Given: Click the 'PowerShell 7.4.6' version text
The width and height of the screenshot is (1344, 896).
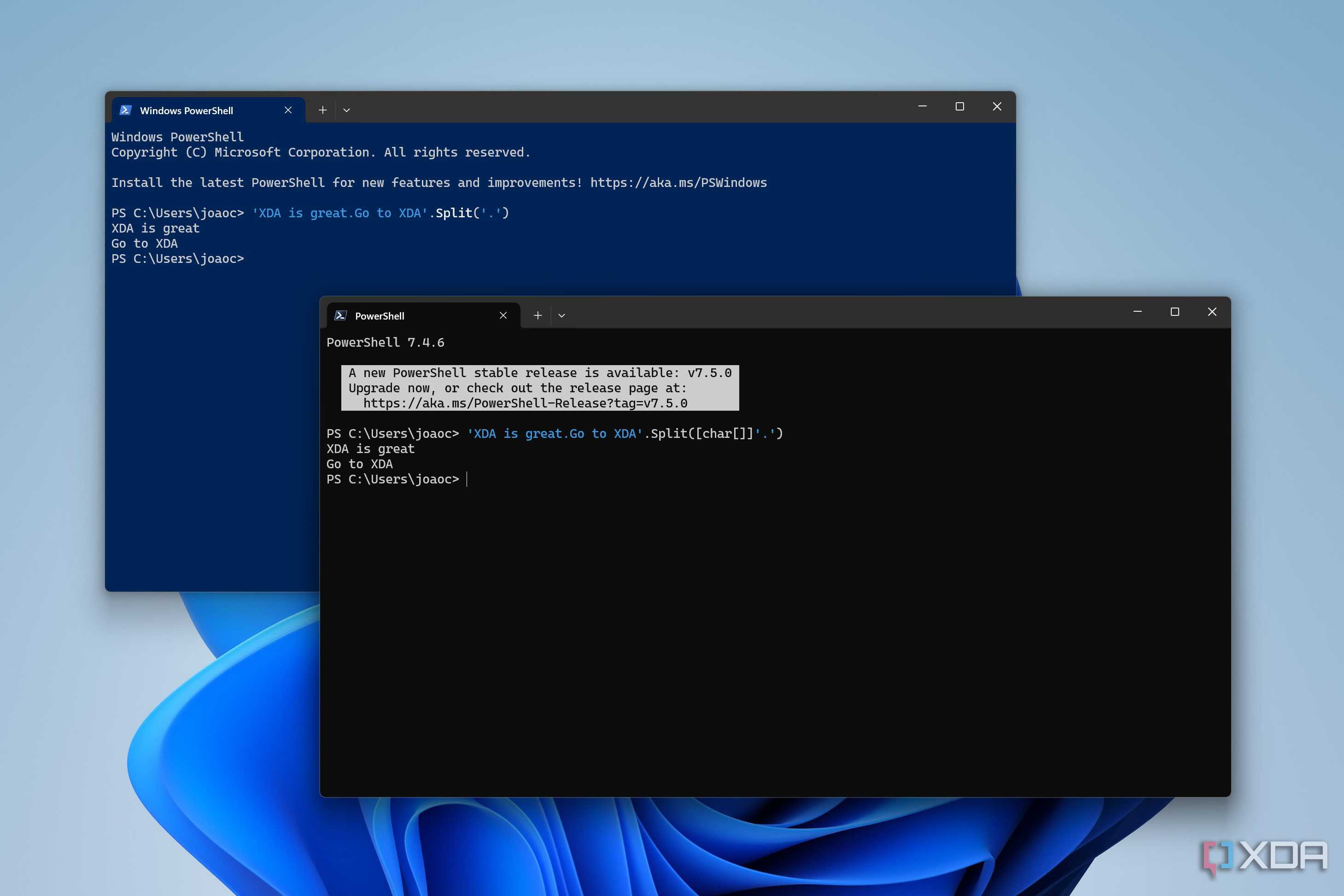Looking at the screenshot, I should (386, 342).
